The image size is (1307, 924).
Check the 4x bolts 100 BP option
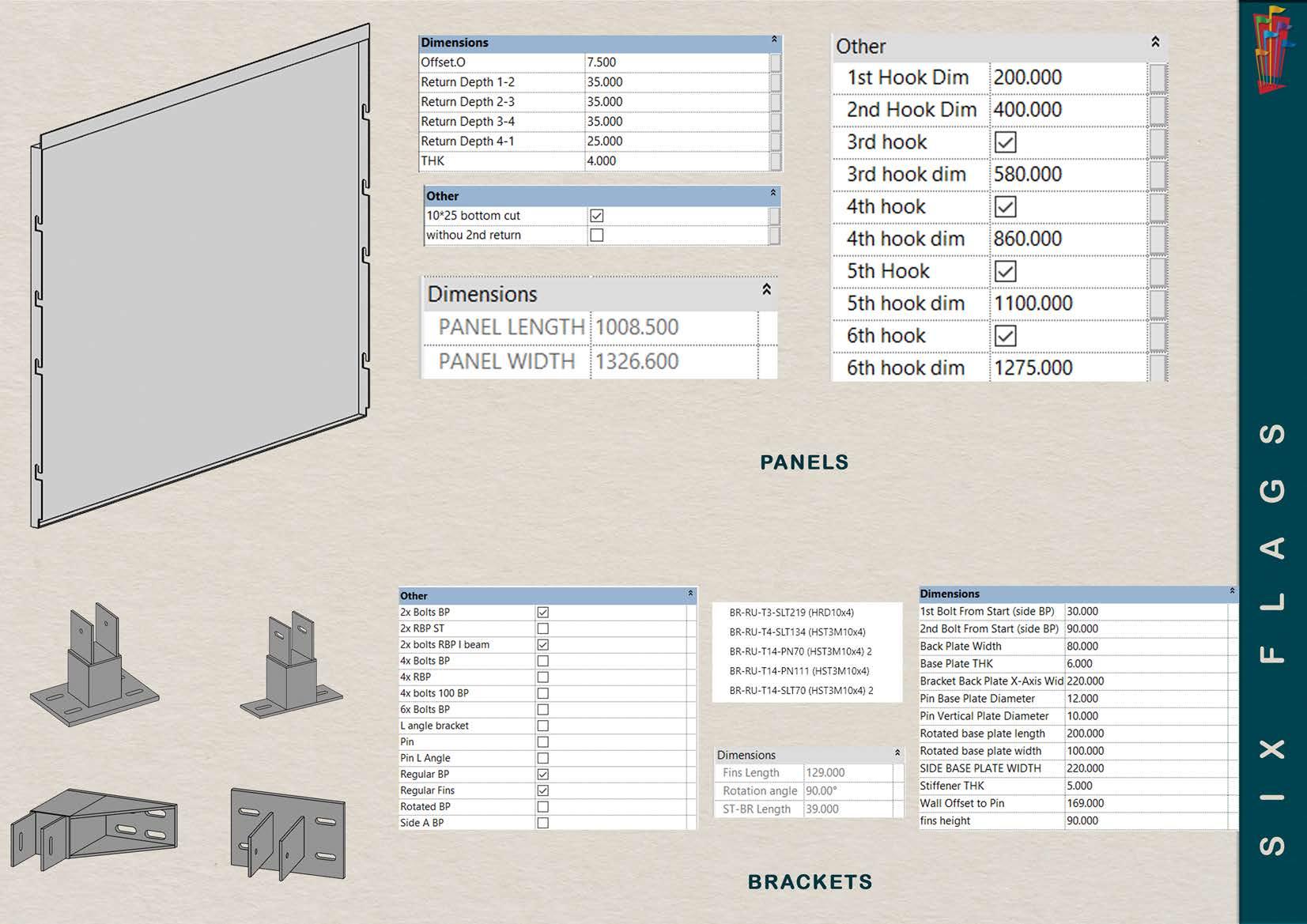pos(542,693)
